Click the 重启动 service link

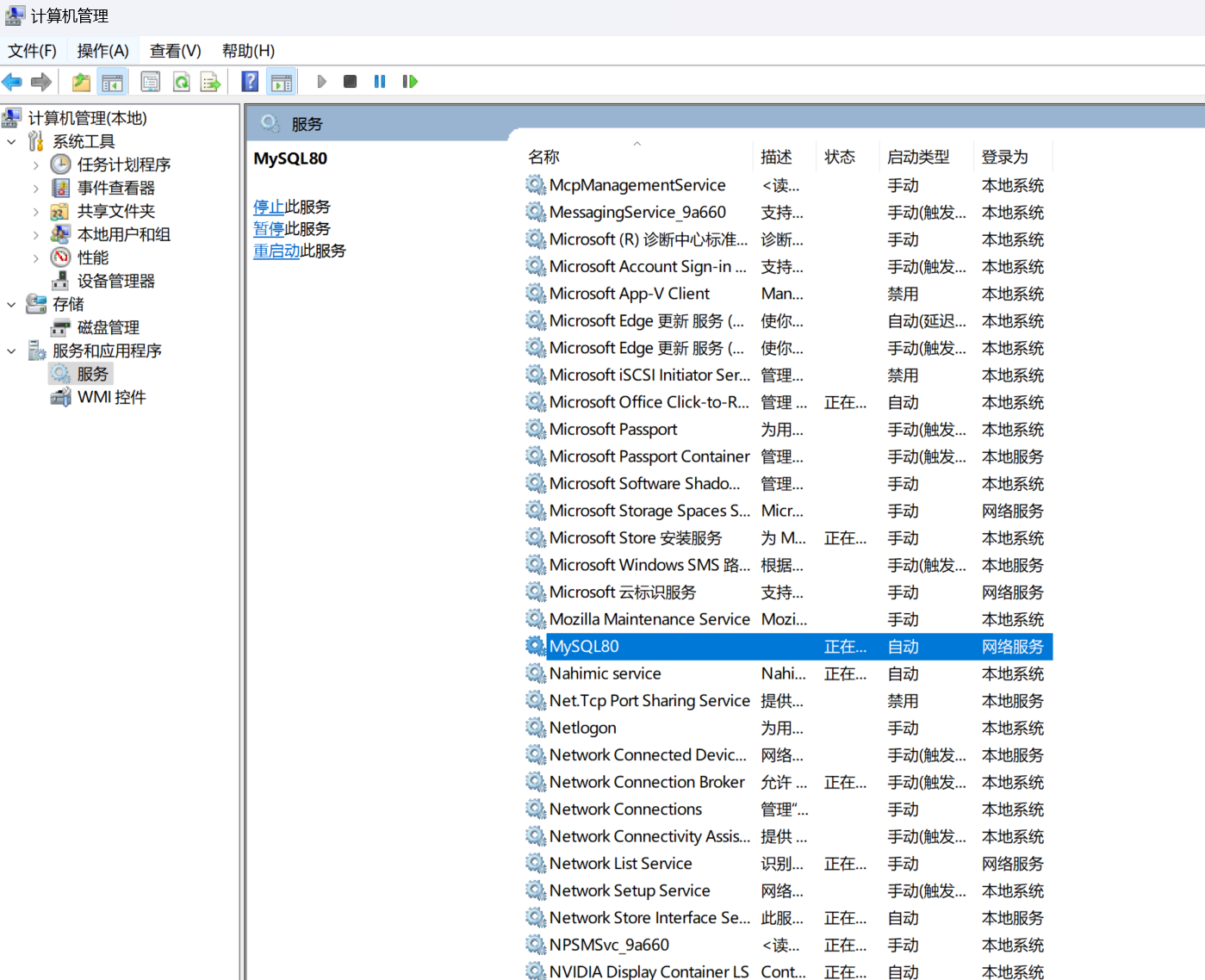coord(276,251)
